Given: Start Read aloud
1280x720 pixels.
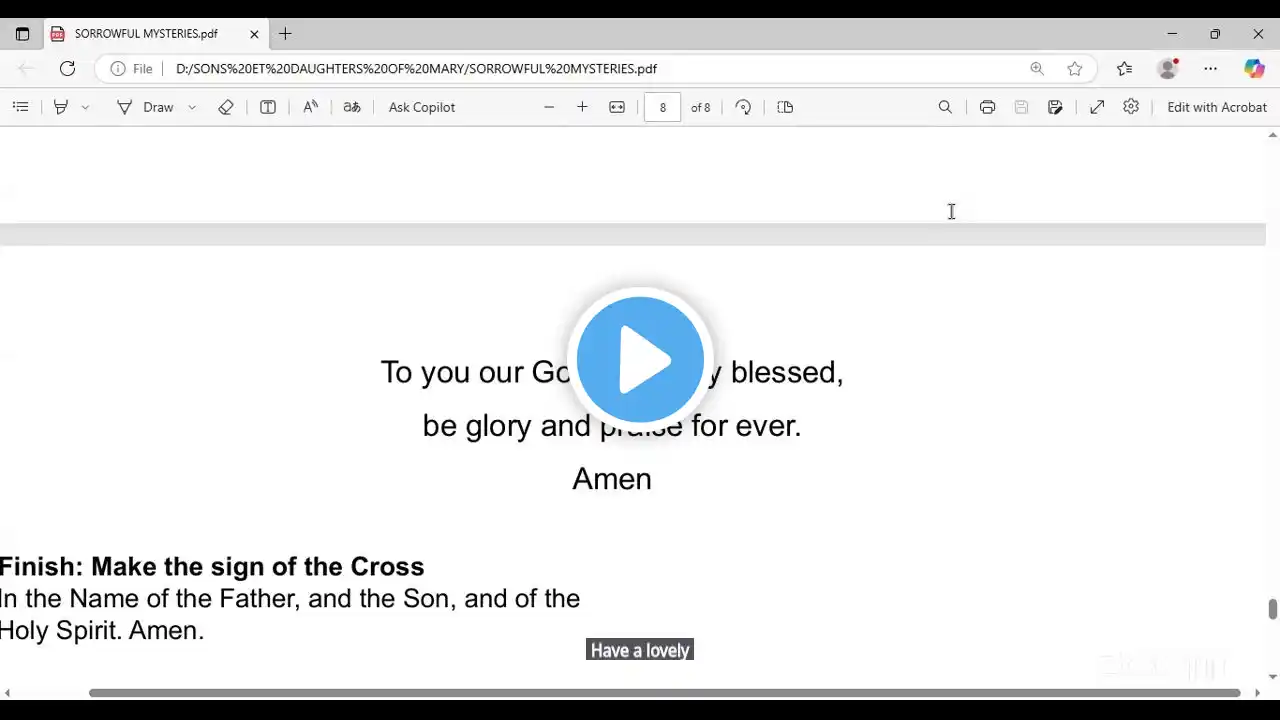Looking at the screenshot, I should pos(311,107).
